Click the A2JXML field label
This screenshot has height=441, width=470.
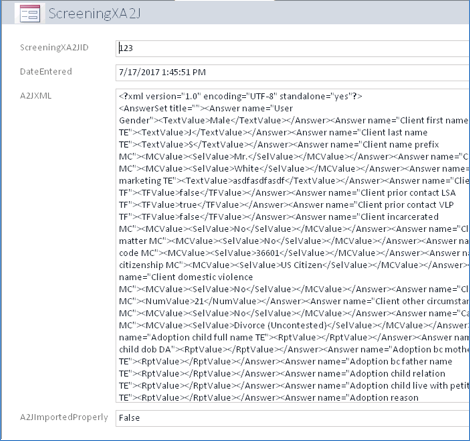36,96
